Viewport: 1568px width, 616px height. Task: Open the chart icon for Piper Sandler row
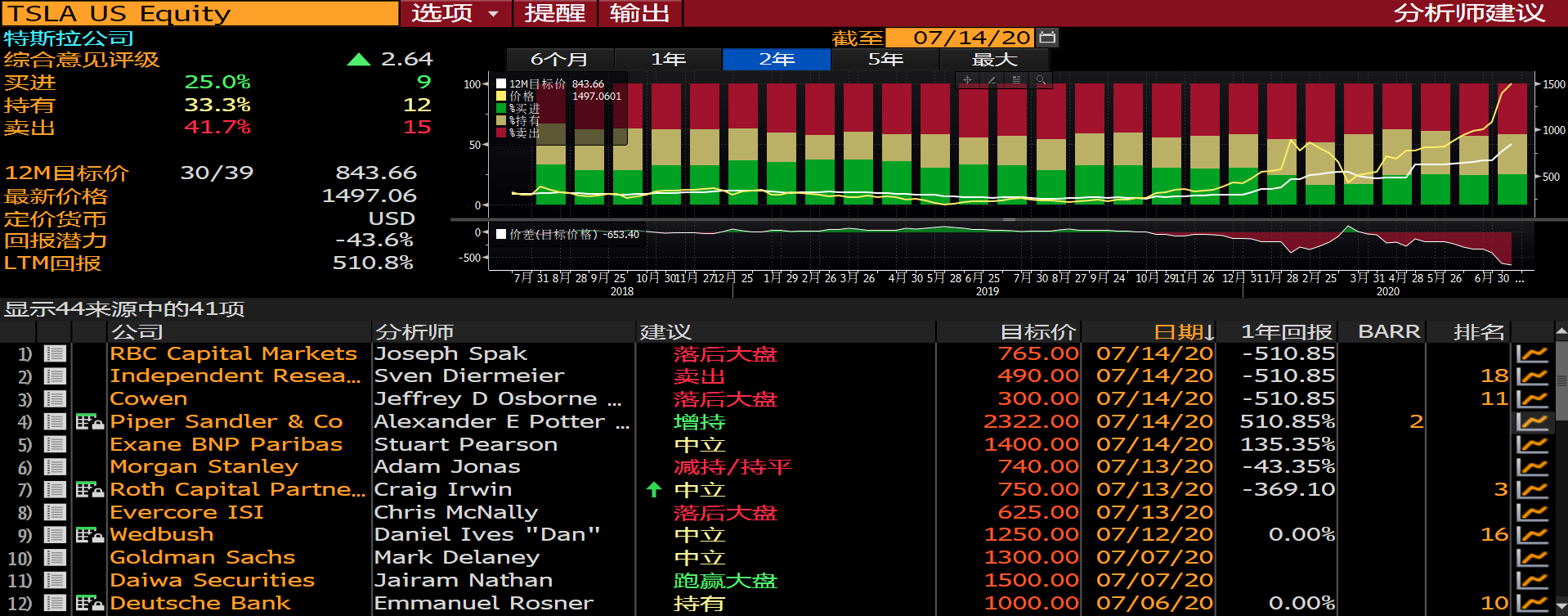(x=1533, y=421)
